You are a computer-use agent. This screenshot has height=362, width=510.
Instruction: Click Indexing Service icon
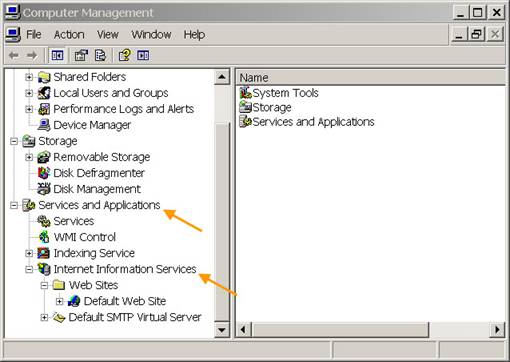pyautogui.click(x=44, y=253)
